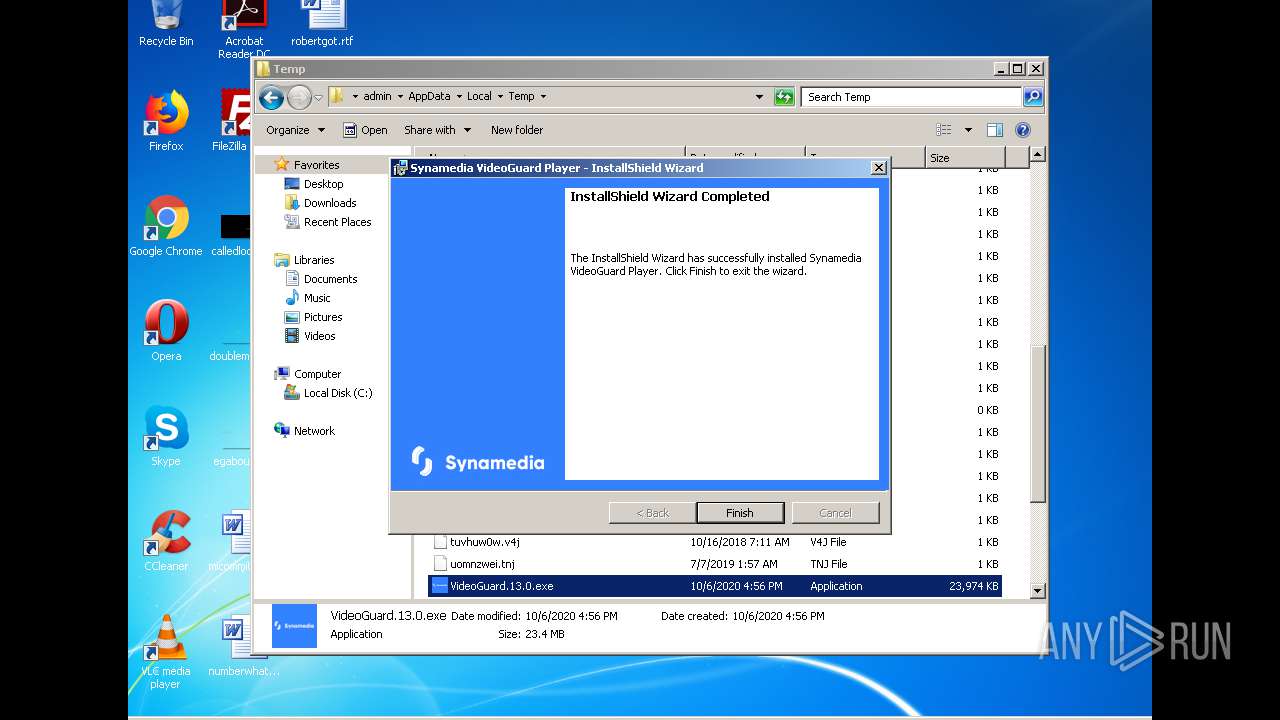This screenshot has width=1280, height=720.
Task: Select Recent Places in navigation pane
Action: click(337, 222)
